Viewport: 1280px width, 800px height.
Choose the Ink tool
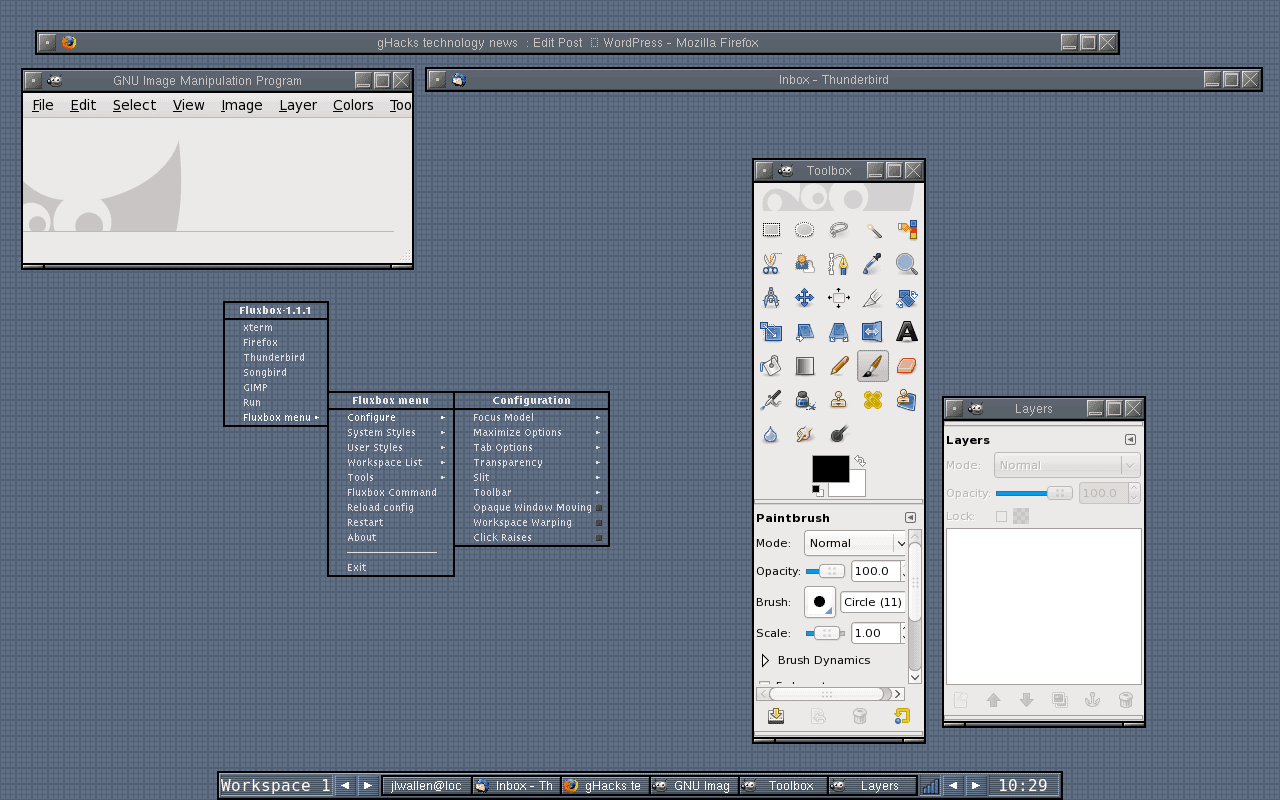[804, 400]
